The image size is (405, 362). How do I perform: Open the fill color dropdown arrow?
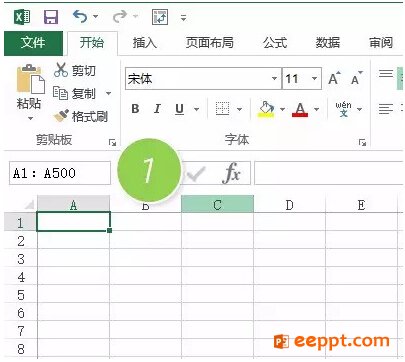point(283,109)
